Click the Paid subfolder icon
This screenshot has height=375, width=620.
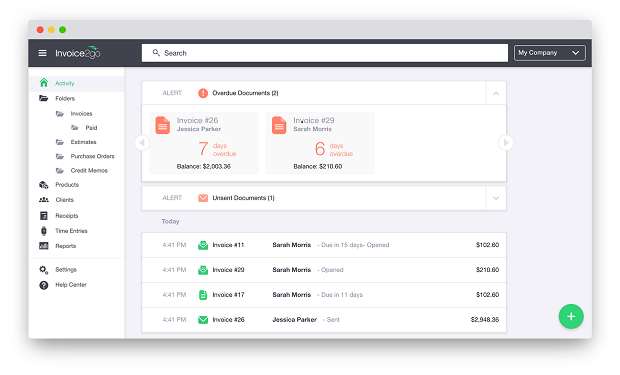(74, 128)
